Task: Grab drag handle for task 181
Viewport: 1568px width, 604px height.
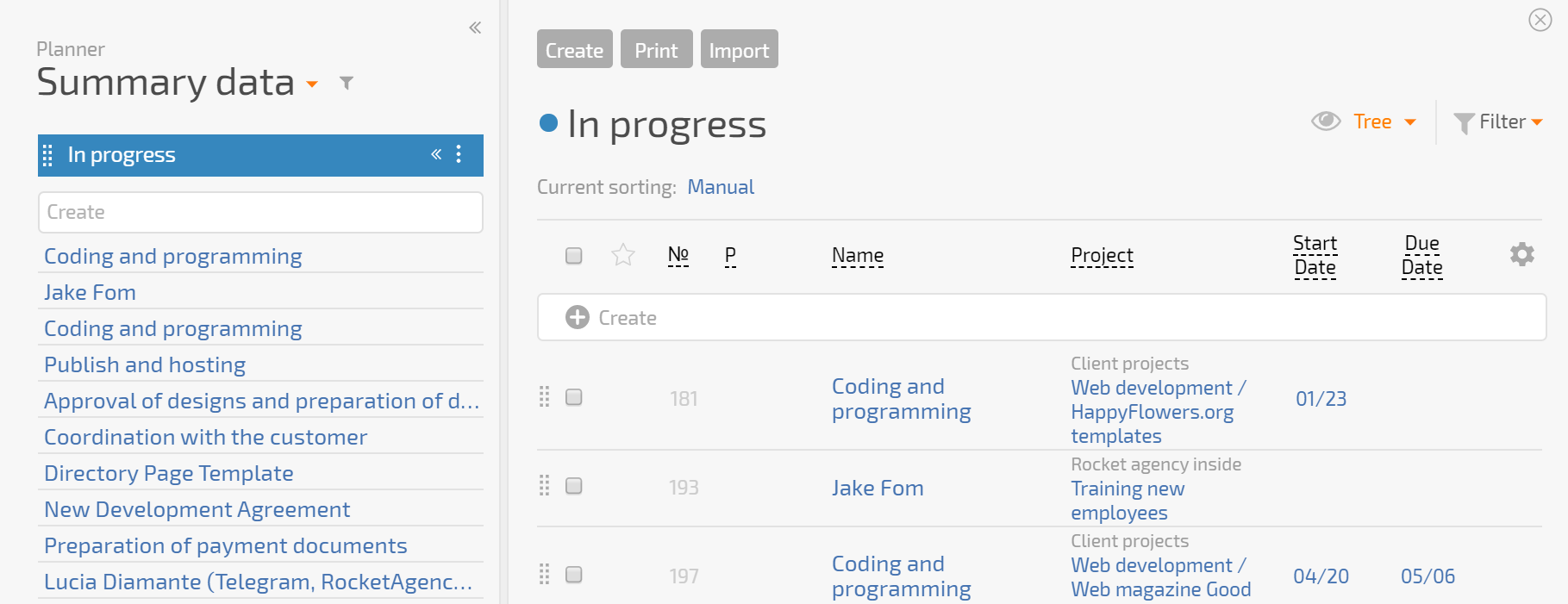Action: pos(544,396)
